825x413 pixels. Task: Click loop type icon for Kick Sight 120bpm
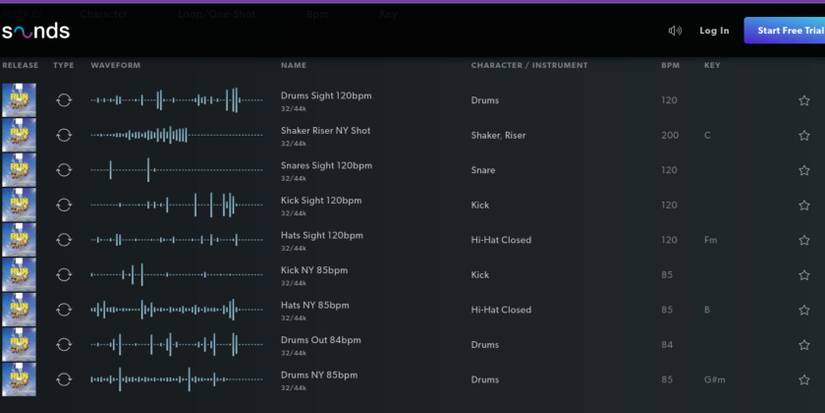click(x=64, y=205)
